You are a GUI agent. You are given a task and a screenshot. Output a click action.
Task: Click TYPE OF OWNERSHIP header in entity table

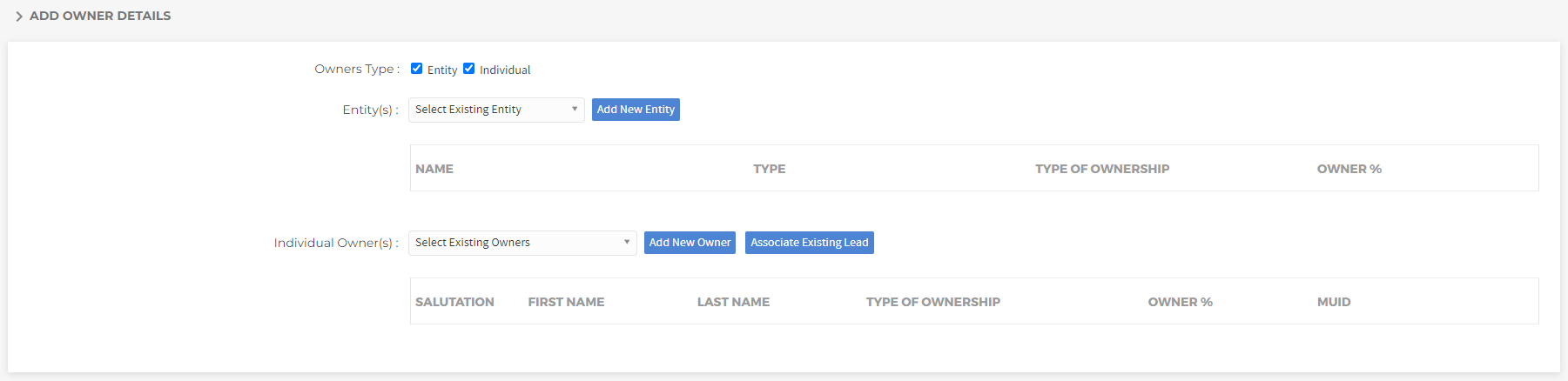pyautogui.click(x=1102, y=169)
